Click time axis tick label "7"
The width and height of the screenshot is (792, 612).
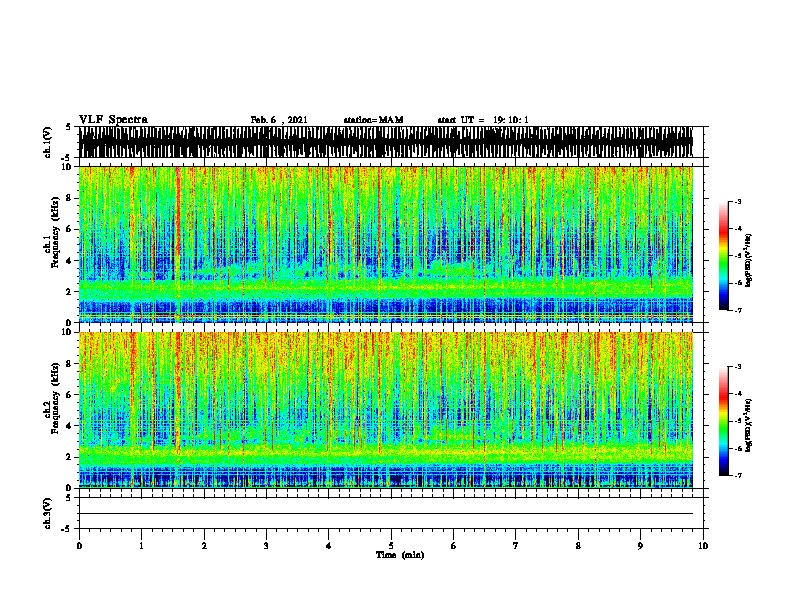tap(516, 546)
